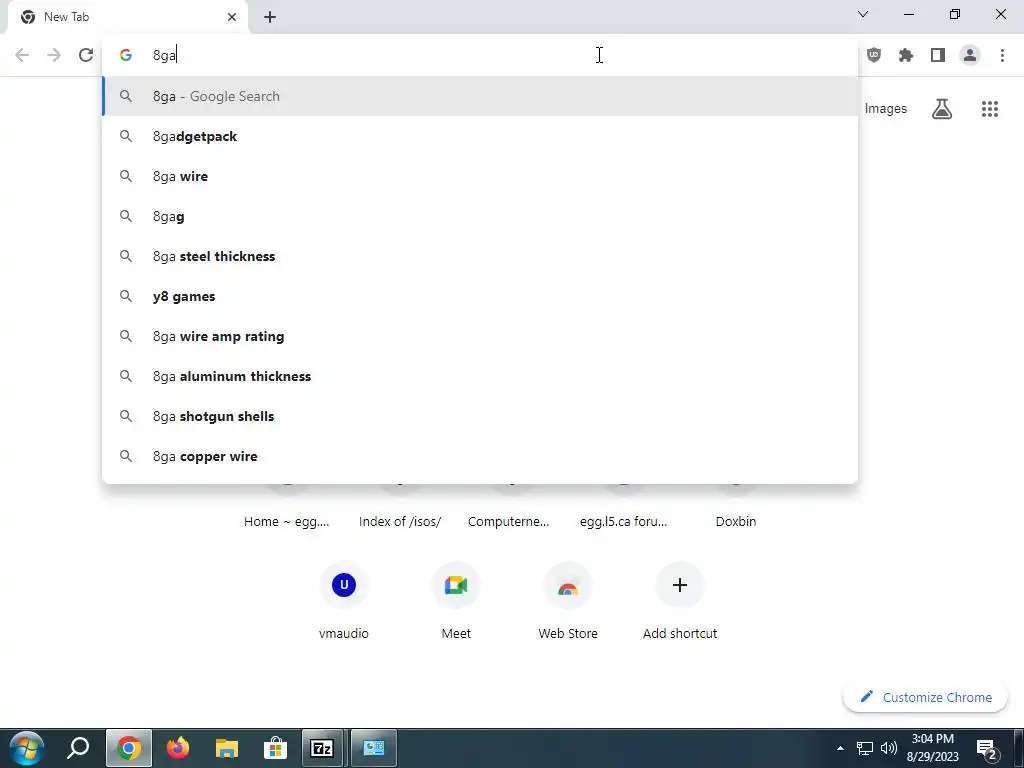1024x768 pixels.
Task: Choose the '8ga wire' suggestion
Action: (x=480, y=176)
